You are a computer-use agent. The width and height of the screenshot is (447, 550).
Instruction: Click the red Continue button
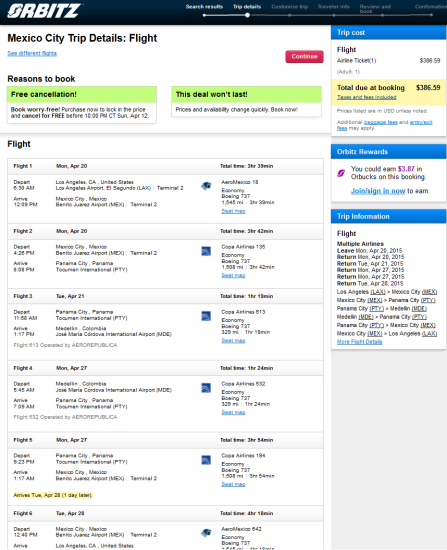(x=304, y=56)
